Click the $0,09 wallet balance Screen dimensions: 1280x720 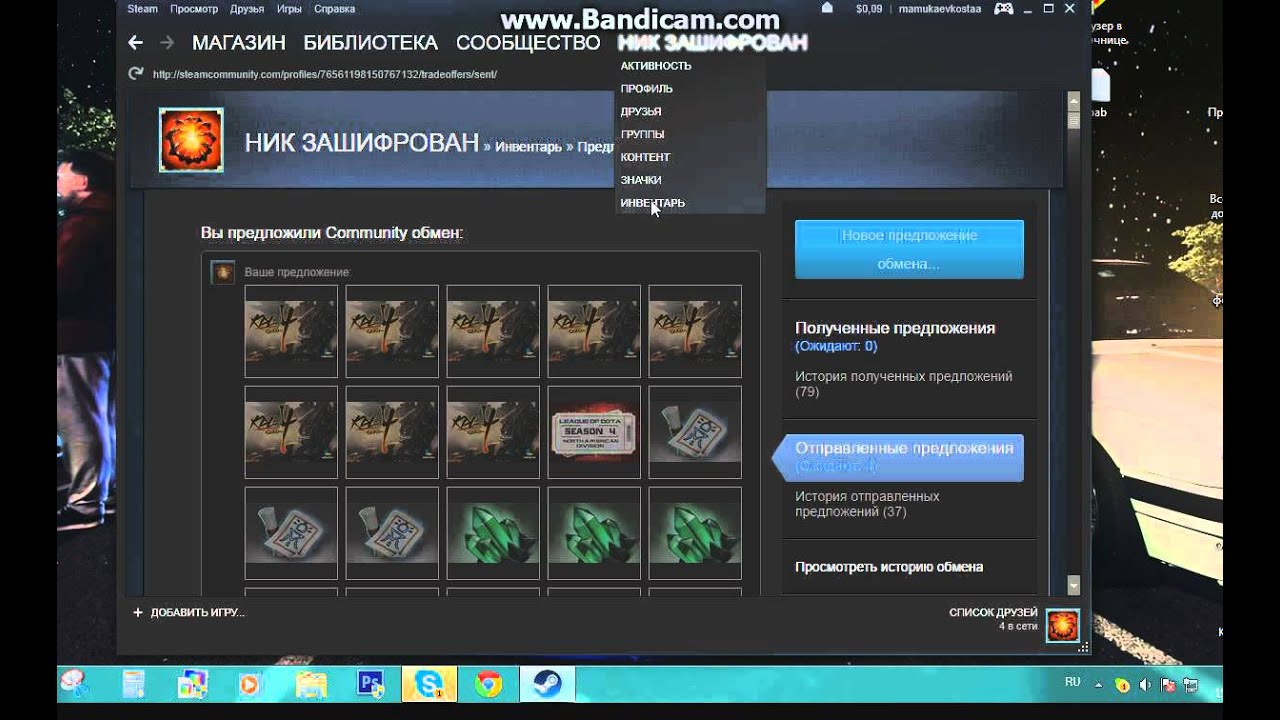[869, 9]
